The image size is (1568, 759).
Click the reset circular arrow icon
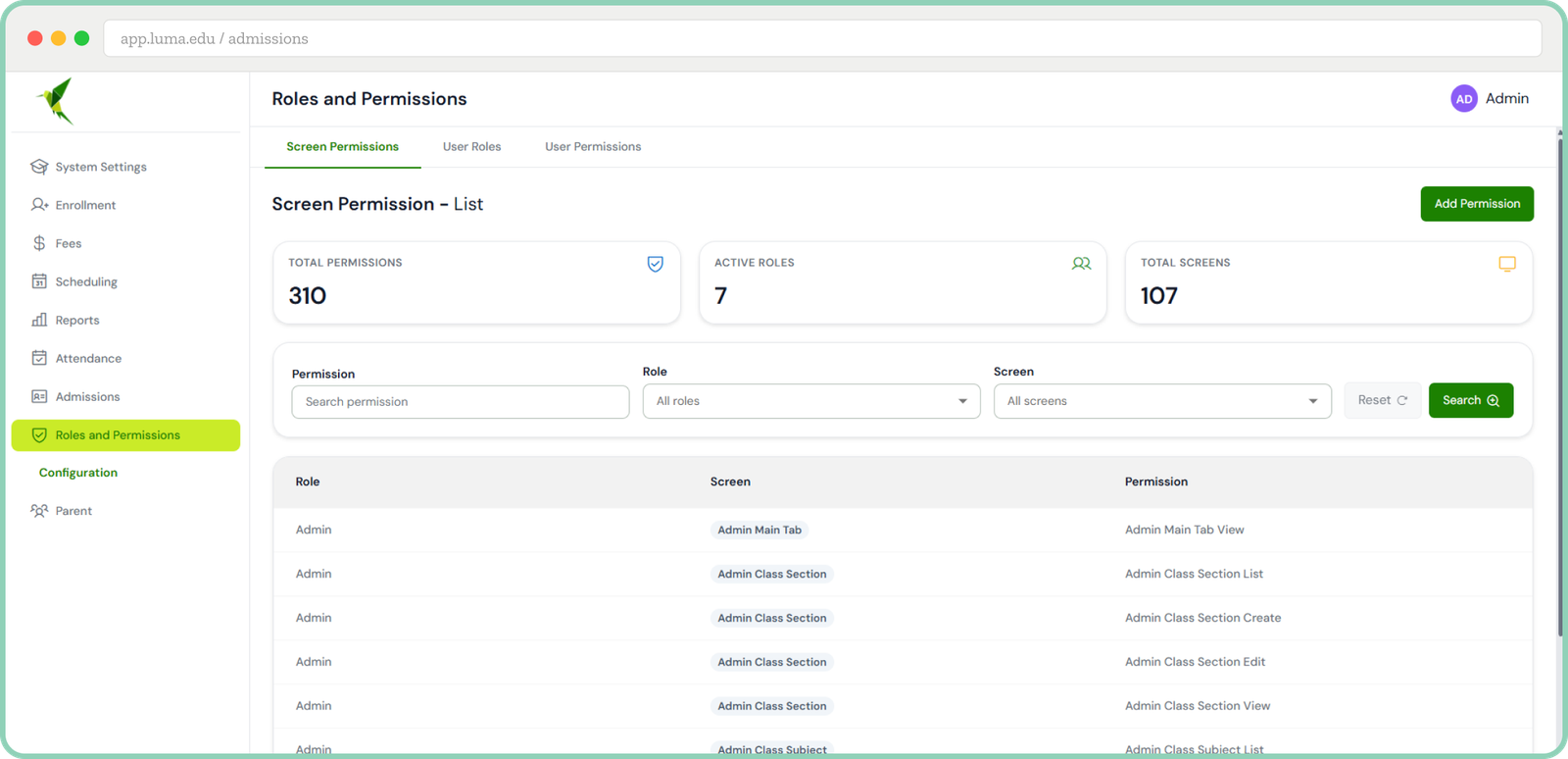coord(1402,400)
